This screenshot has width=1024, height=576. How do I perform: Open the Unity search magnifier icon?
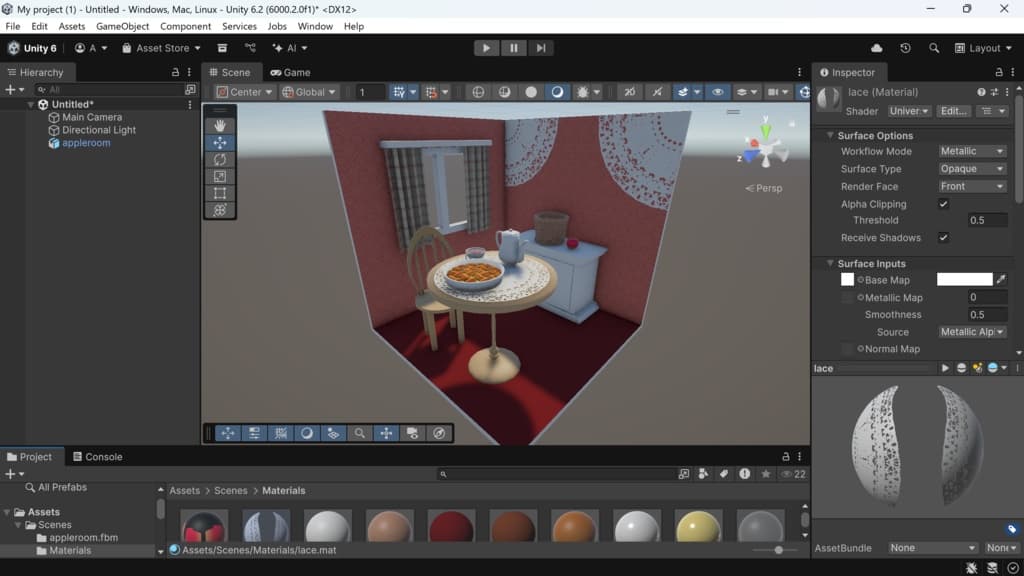click(x=934, y=48)
